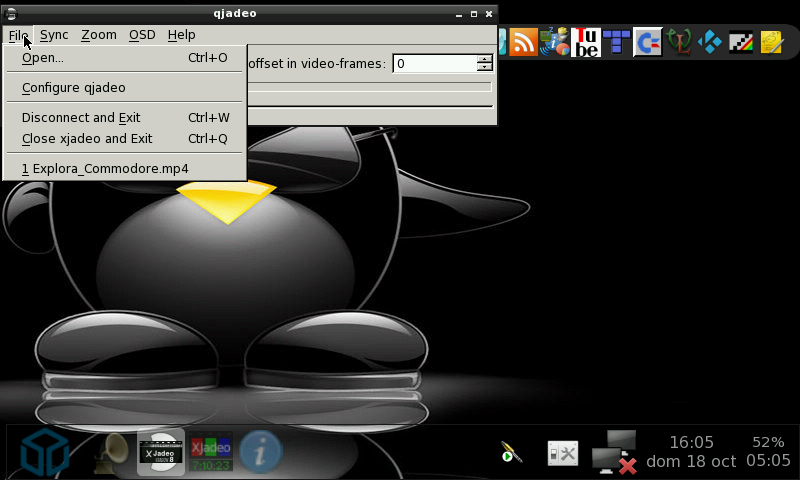The image size is (800, 480).
Task: Open the OSD menu
Action: coord(142,35)
